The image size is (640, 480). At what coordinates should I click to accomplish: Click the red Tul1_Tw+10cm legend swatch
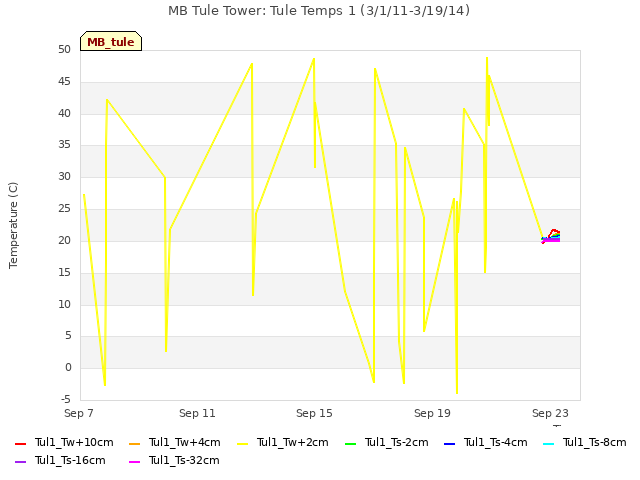click(20, 444)
